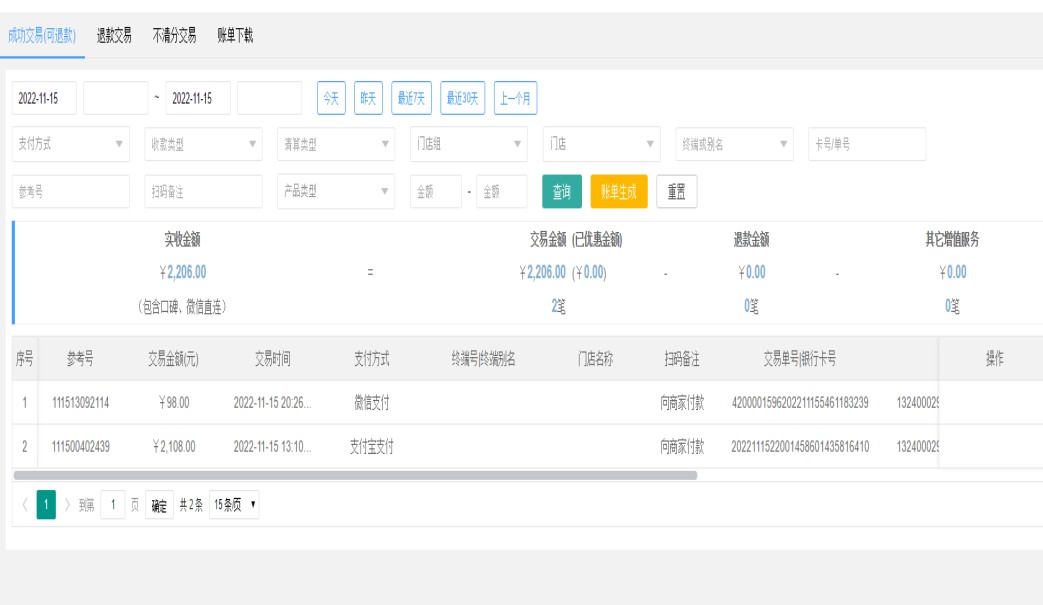Screen dimensions: 1043x605
Task: Open the 产品类型 dropdown
Action: click(333, 190)
